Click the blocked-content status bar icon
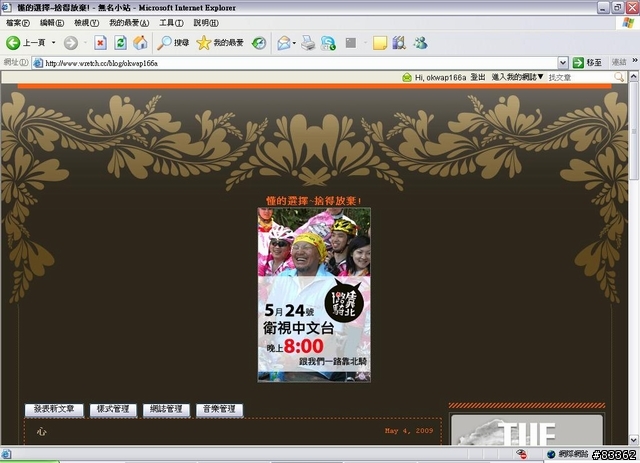The width and height of the screenshot is (640, 463). (x=521, y=454)
